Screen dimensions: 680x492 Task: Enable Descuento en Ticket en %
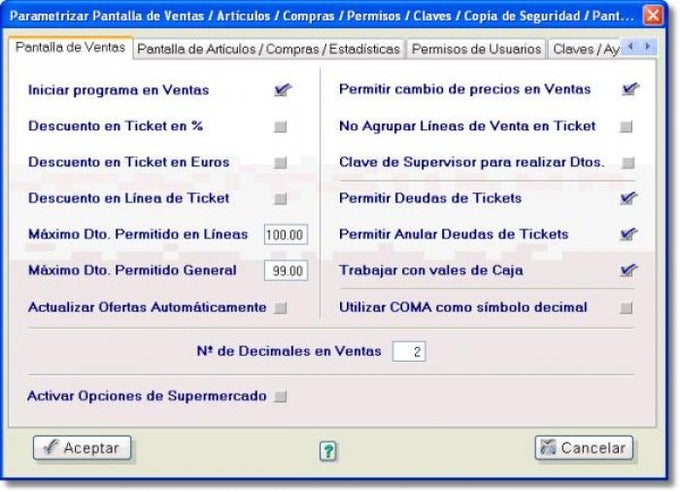[280, 127]
